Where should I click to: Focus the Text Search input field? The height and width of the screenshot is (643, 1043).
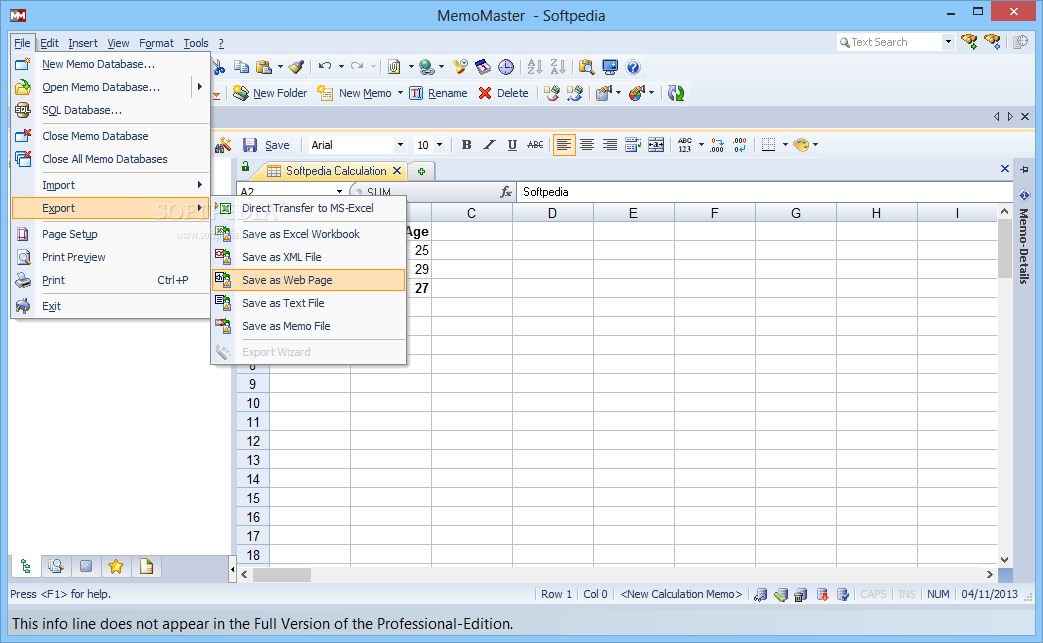[x=890, y=42]
